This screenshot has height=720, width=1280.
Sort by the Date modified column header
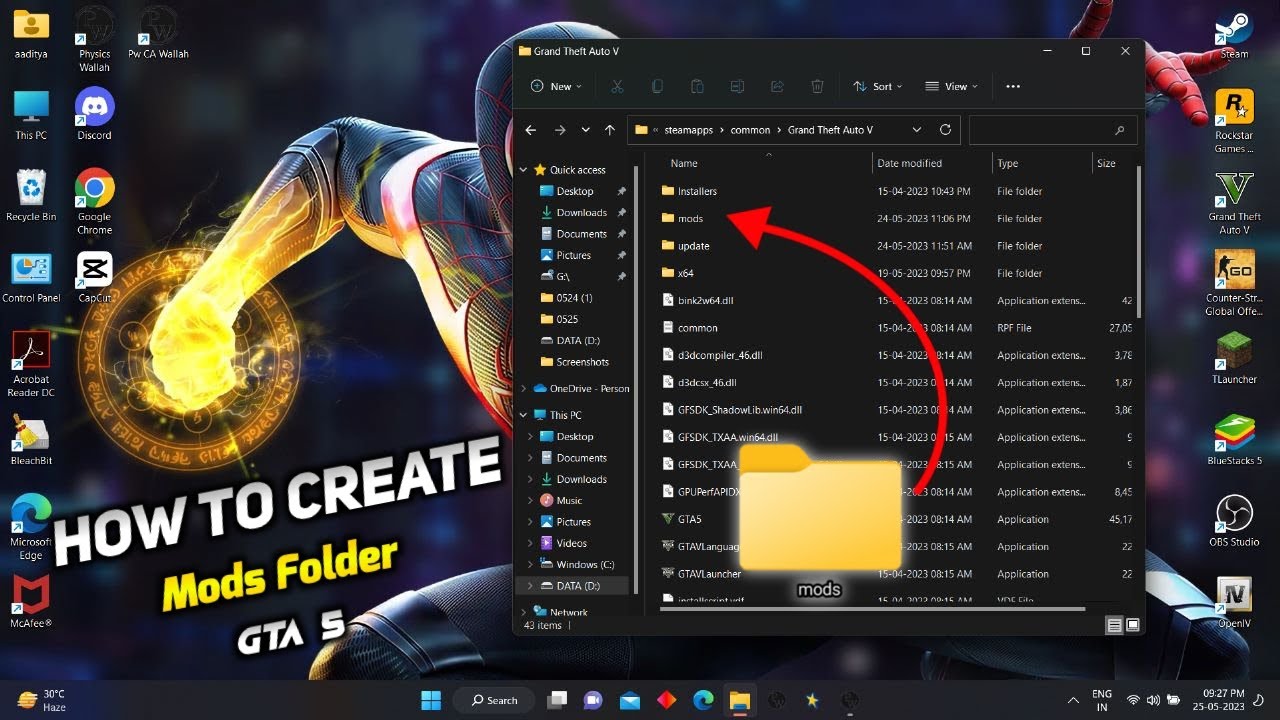pos(909,163)
